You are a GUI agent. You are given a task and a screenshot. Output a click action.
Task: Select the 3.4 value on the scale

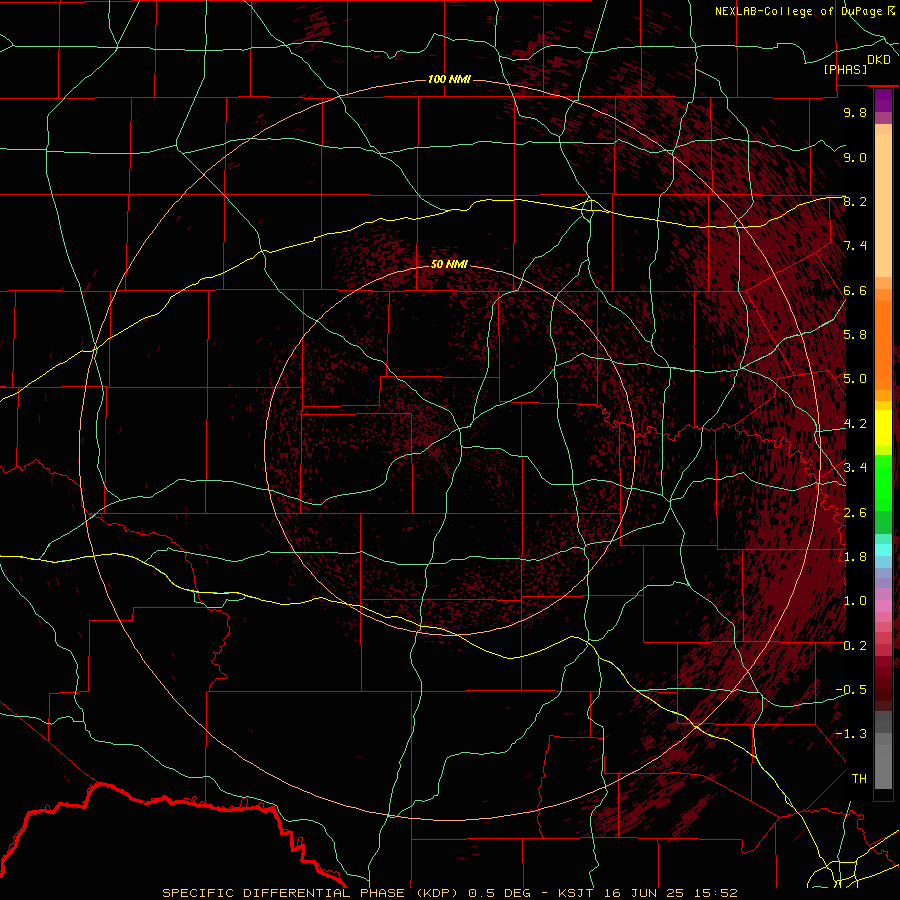[x=855, y=468]
